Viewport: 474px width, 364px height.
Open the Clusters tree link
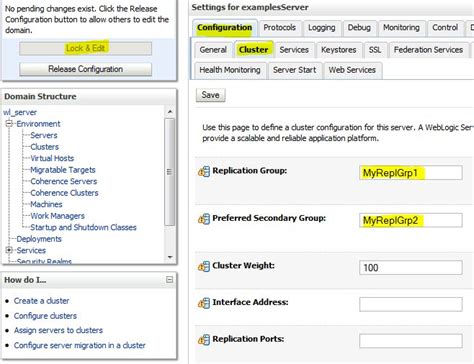click(x=45, y=147)
